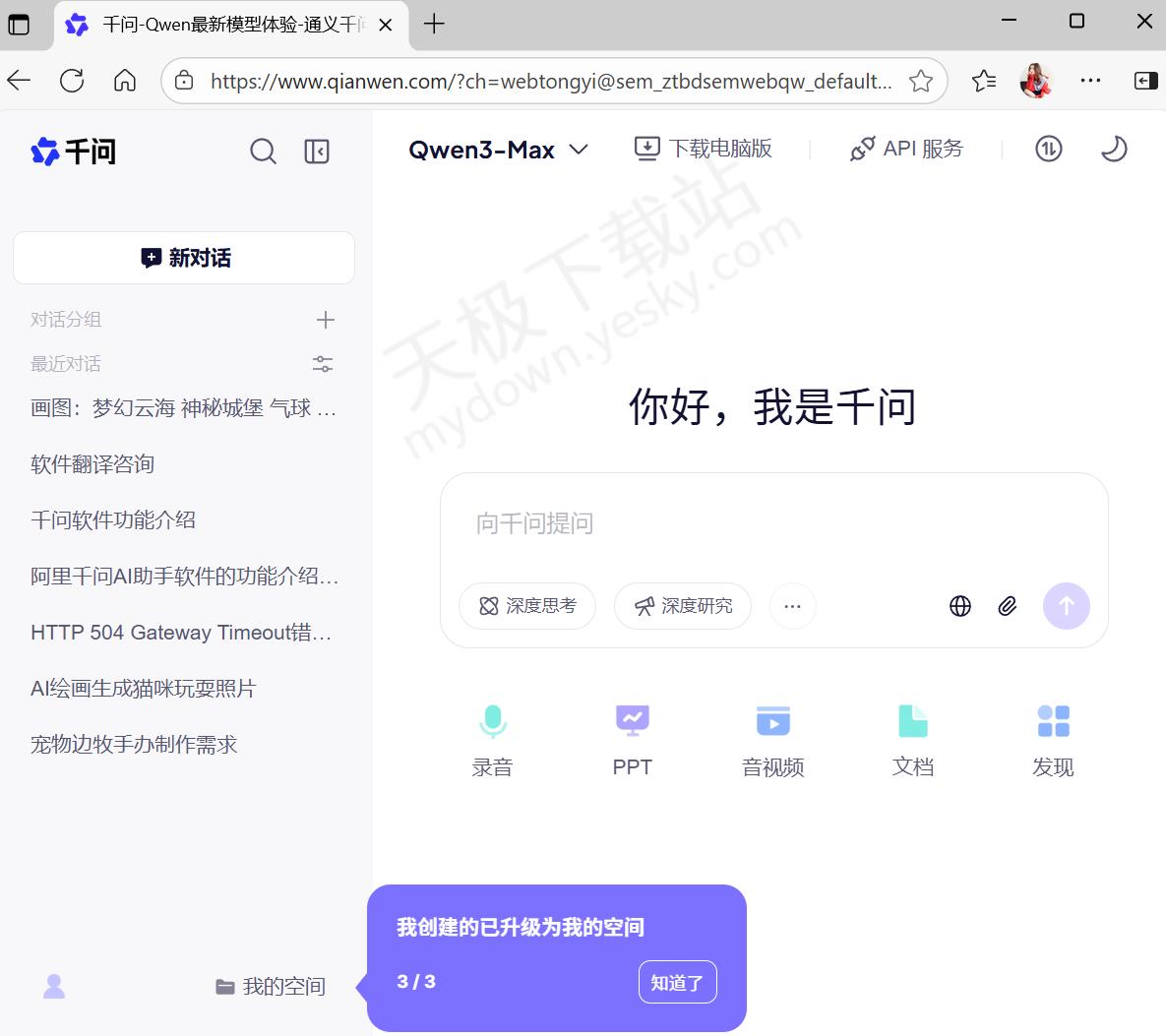Collapse the sidebar with the panel icon

coord(317,152)
